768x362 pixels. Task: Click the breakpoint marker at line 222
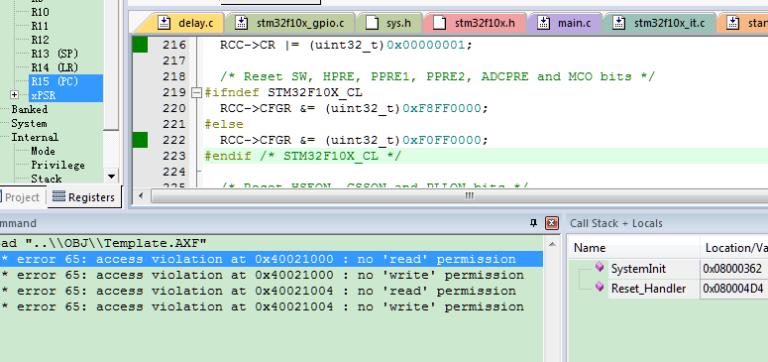point(140,140)
